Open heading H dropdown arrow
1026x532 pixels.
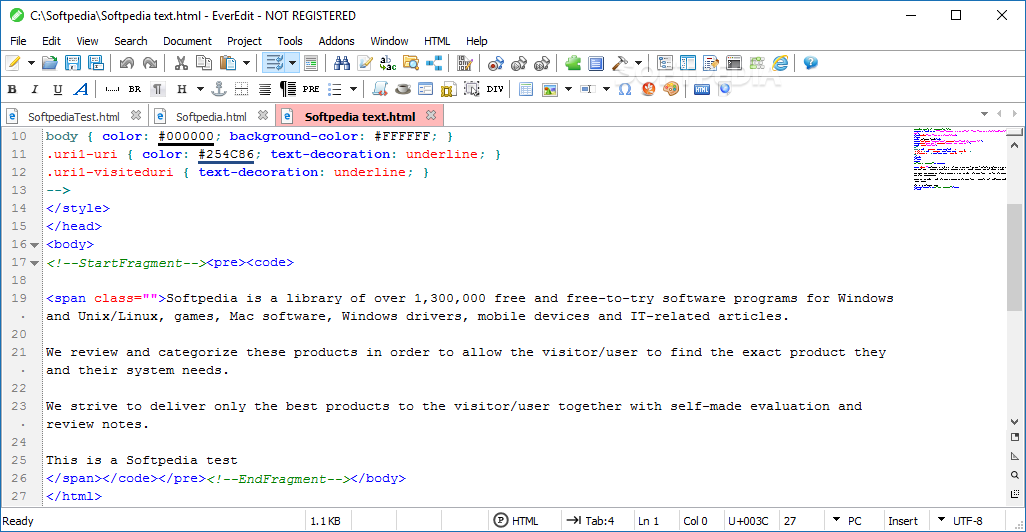[x=200, y=89]
